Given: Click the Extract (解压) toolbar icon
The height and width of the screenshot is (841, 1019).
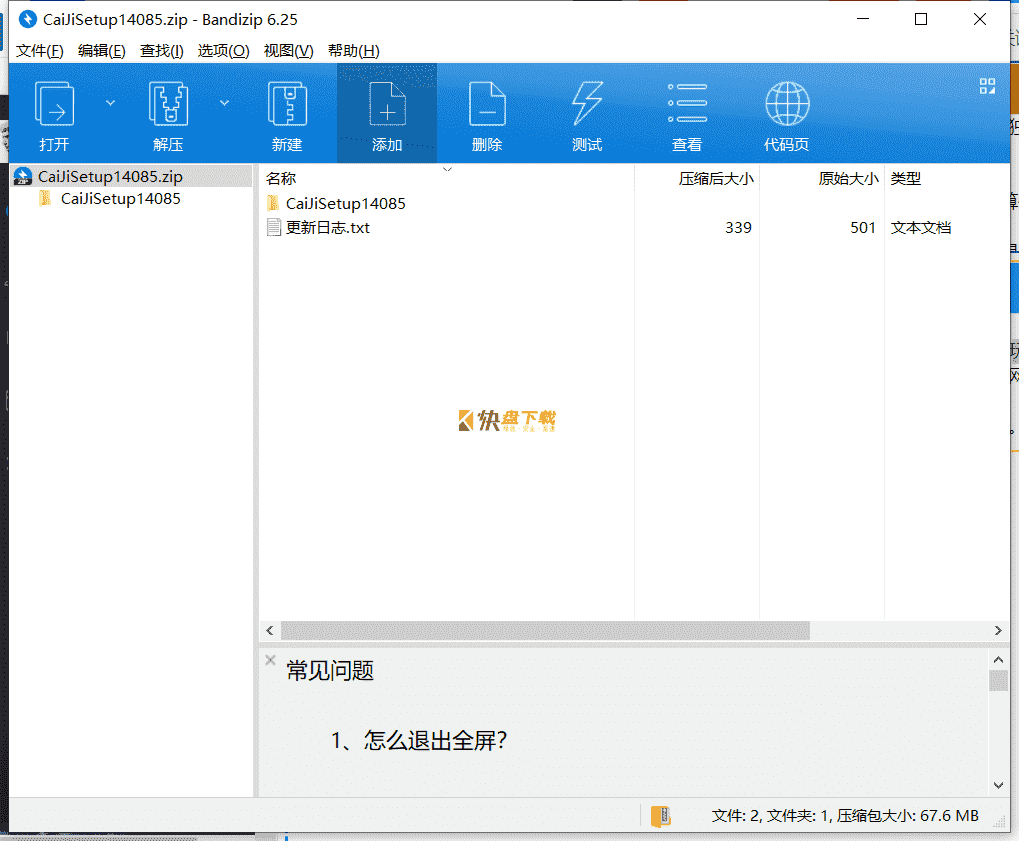Looking at the screenshot, I should coord(168,104).
